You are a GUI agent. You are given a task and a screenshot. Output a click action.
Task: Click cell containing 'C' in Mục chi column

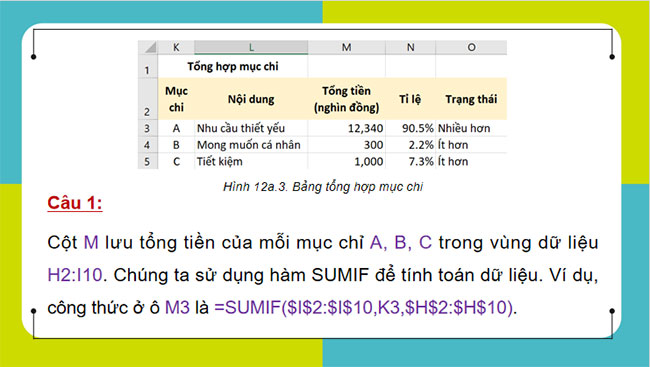point(176,161)
